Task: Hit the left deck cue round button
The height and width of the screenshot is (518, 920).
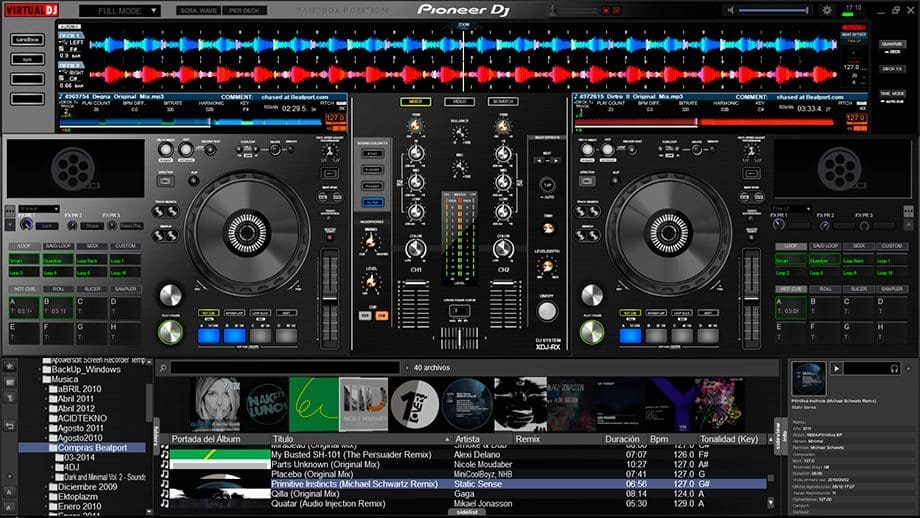Action: [x=170, y=295]
